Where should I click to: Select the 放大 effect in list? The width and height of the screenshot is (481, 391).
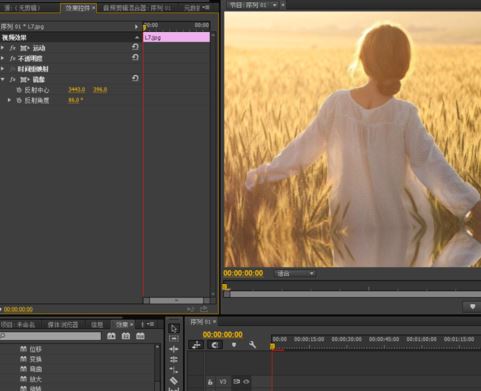tap(35, 379)
